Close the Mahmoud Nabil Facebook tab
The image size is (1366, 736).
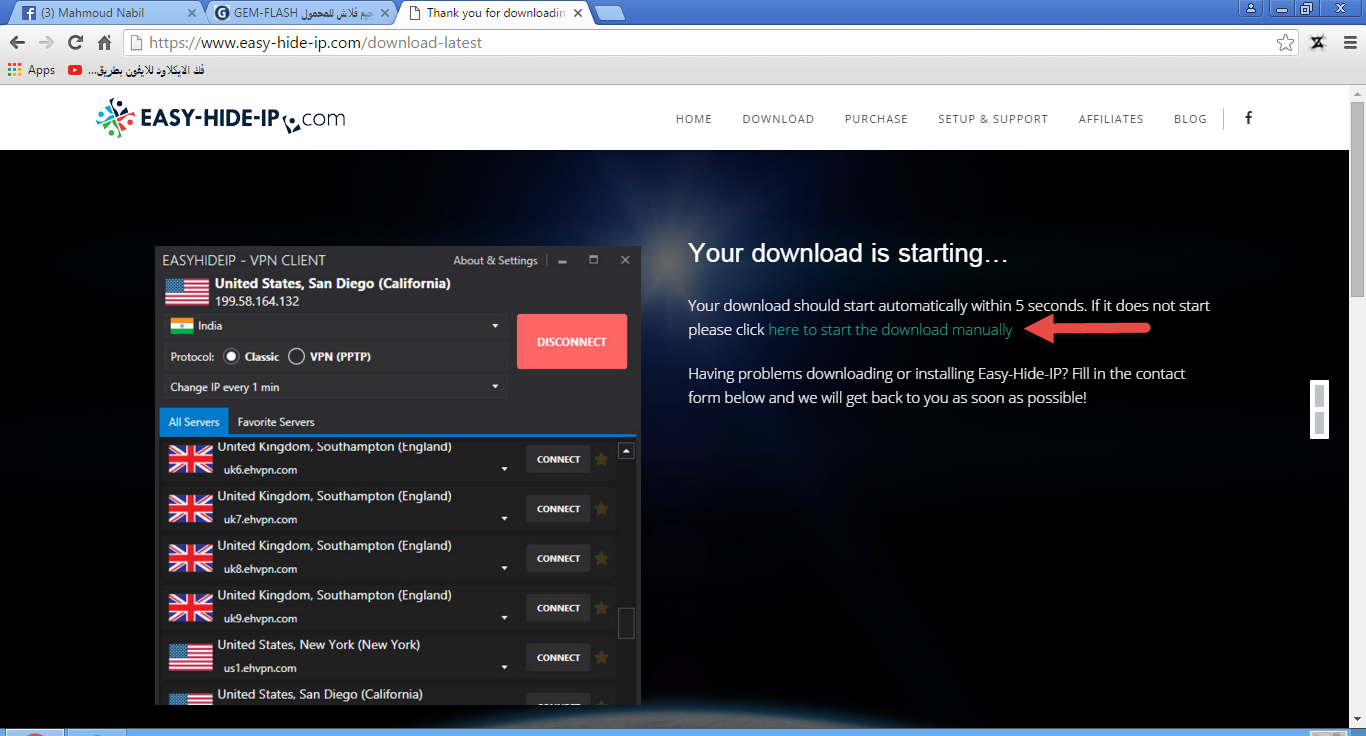[192, 13]
